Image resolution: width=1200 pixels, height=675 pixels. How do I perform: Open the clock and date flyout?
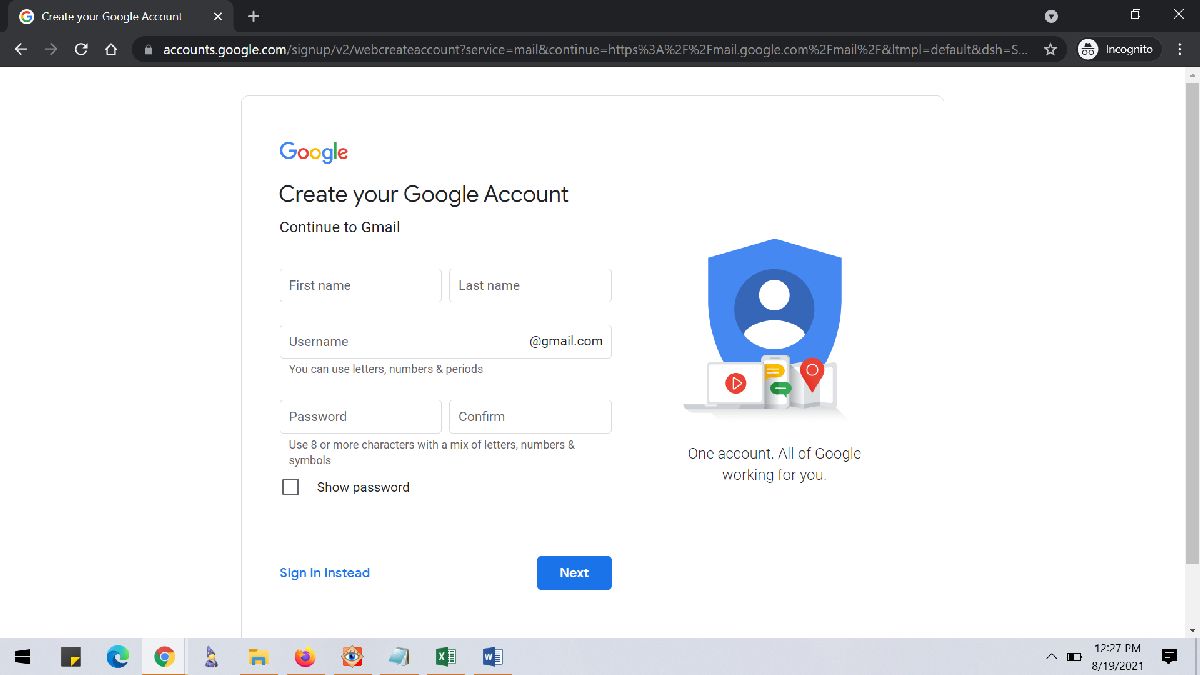tap(1117, 657)
